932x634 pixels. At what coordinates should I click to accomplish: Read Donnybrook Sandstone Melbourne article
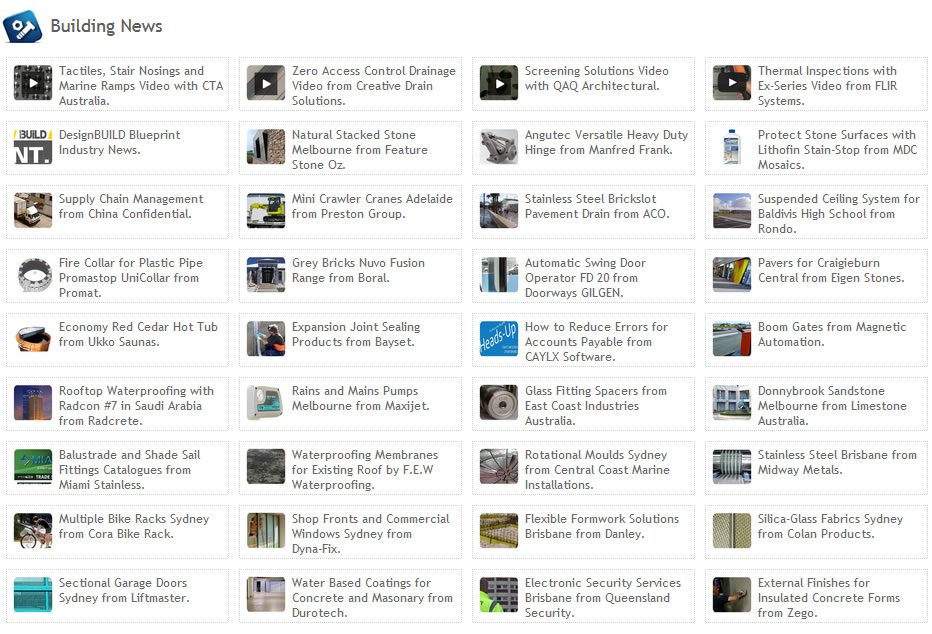(832, 405)
